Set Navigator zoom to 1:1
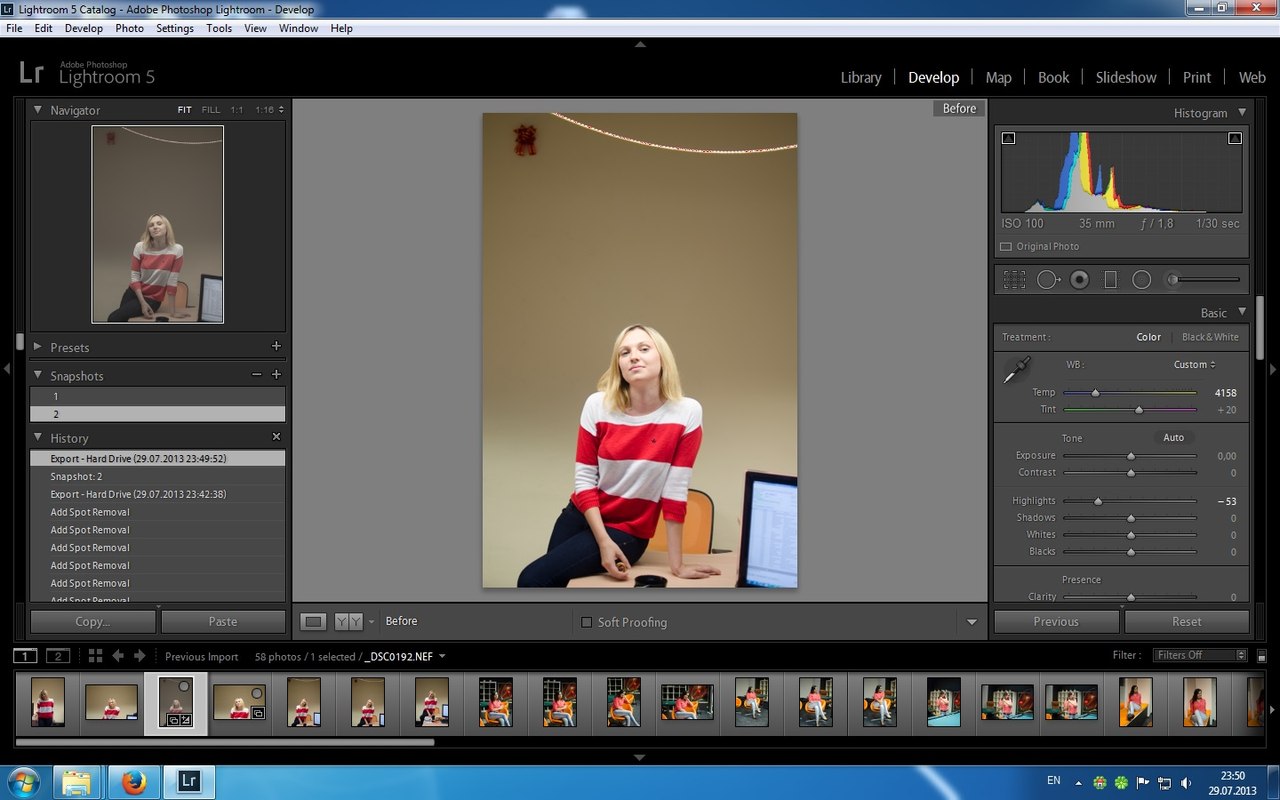Screen dimensions: 1280x800 236,110
